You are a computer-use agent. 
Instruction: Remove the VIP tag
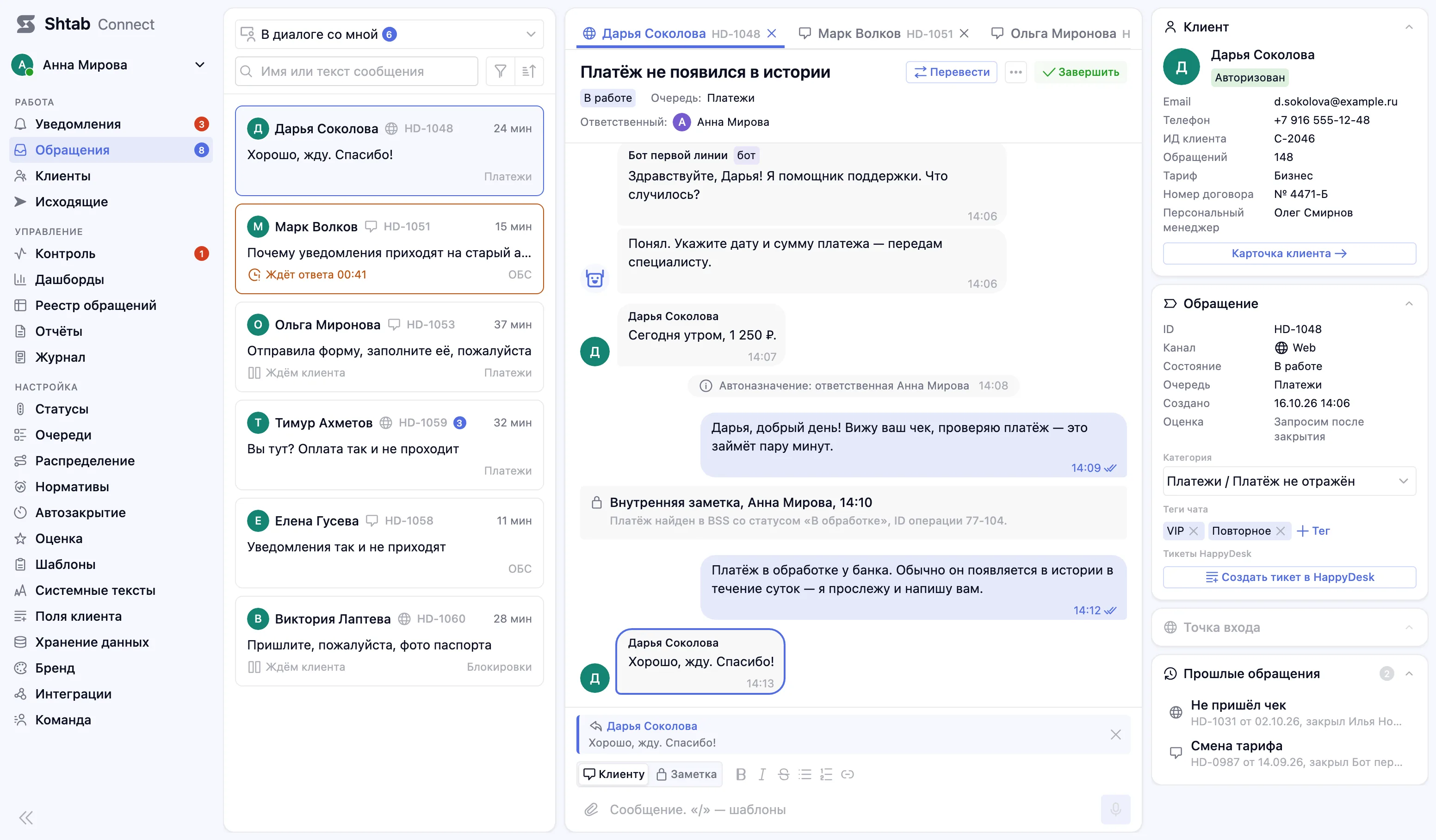pos(1193,531)
